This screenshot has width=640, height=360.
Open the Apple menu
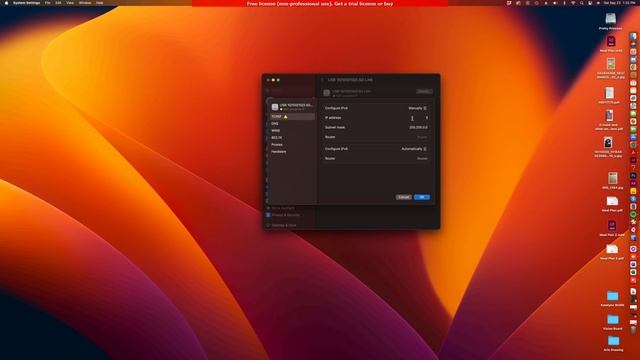(6, 3)
